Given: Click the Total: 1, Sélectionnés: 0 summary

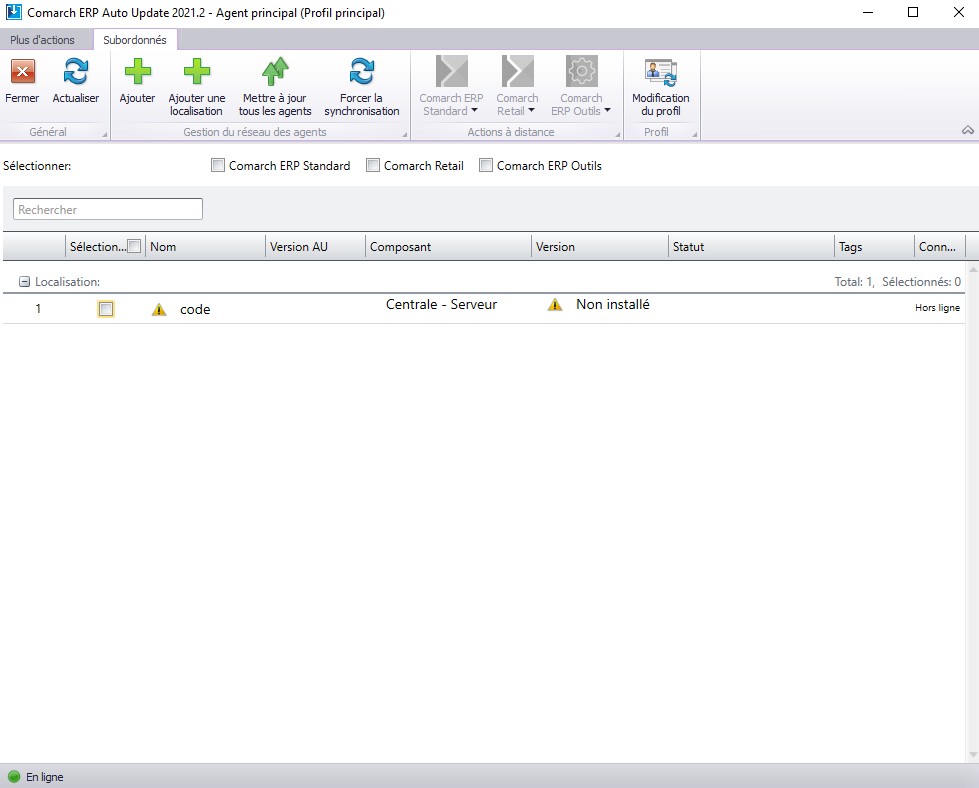Looking at the screenshot, I should pos(897,282).
